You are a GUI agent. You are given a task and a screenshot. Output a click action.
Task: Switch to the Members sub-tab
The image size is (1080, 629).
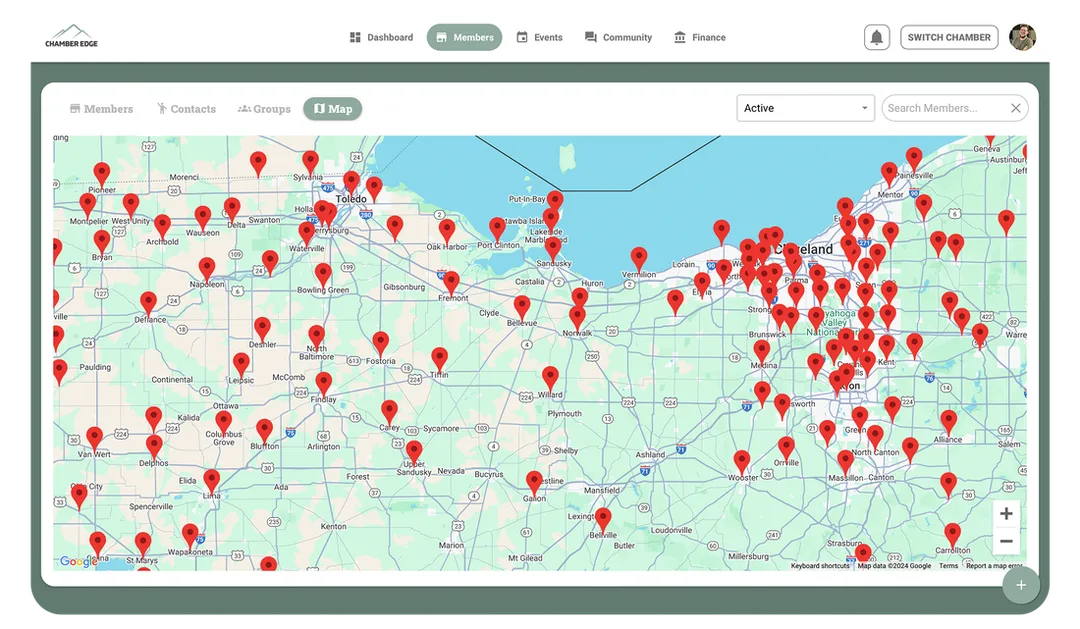(101, 109)
